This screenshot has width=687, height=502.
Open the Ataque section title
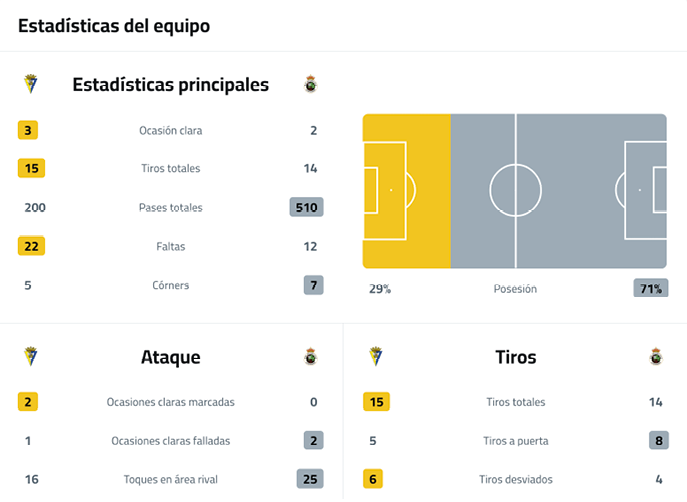170,357
